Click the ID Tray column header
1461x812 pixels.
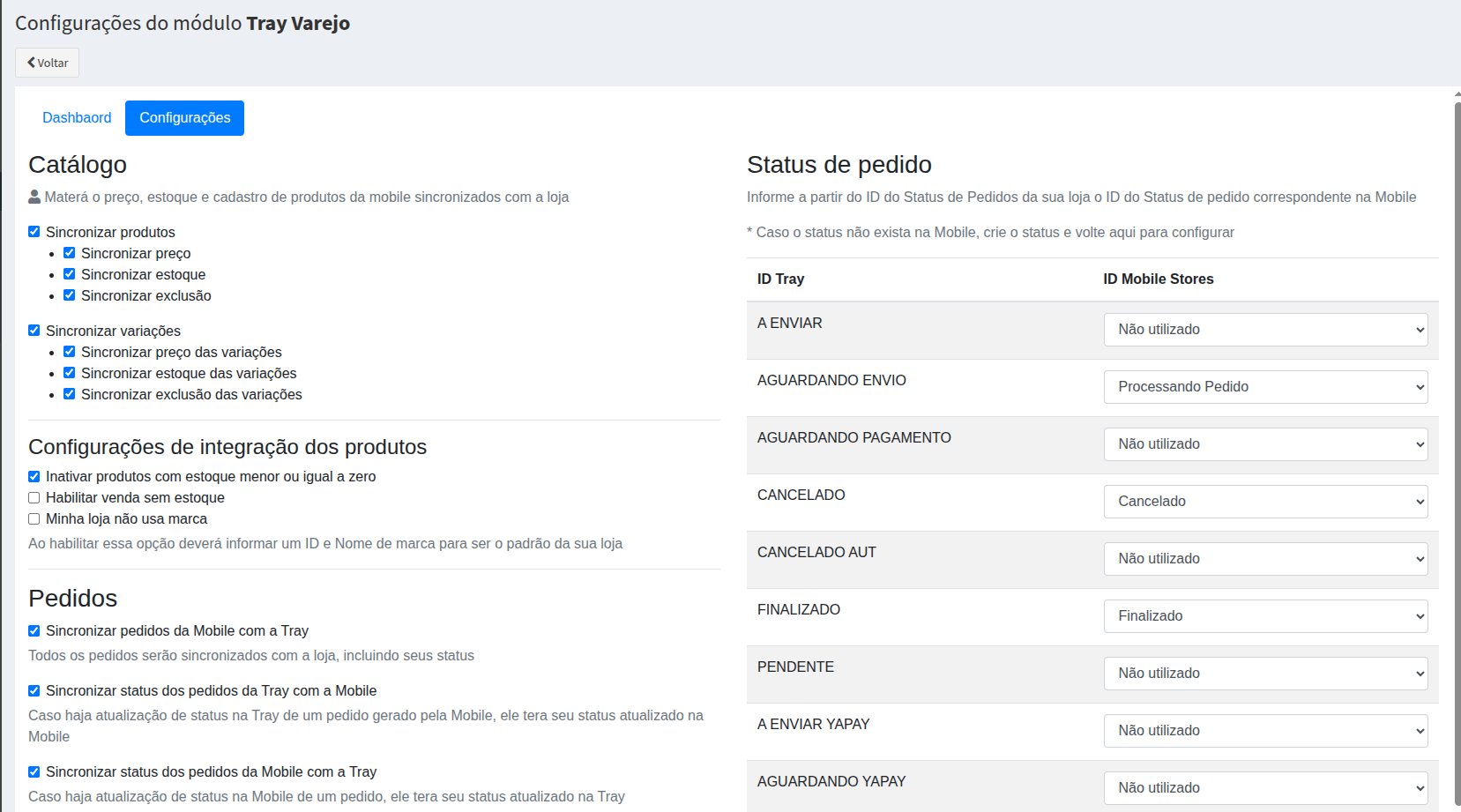click(x=780, y=279)
